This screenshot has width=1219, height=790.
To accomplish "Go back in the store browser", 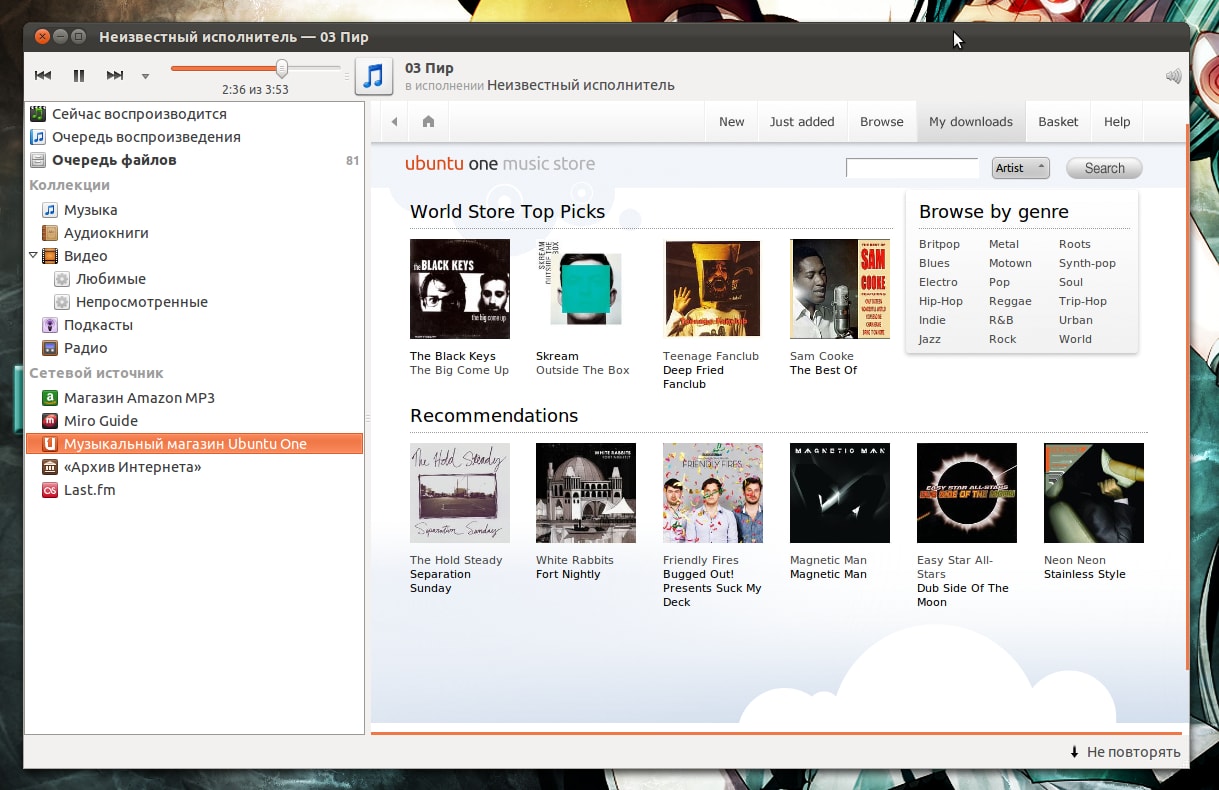I will click(394, 122).
